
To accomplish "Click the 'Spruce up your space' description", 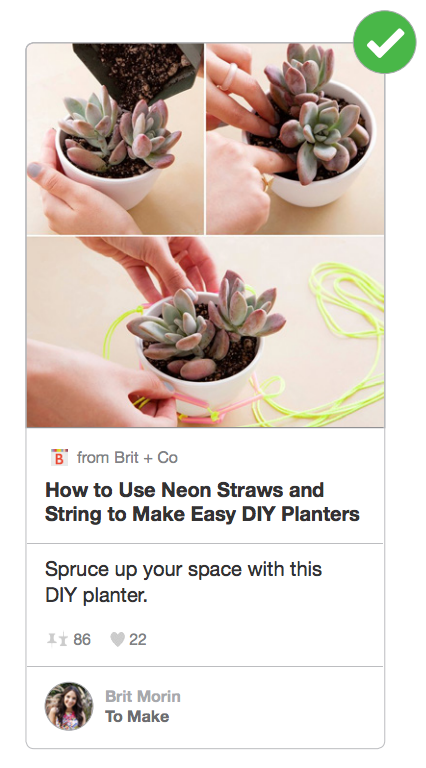I will 184,582.
